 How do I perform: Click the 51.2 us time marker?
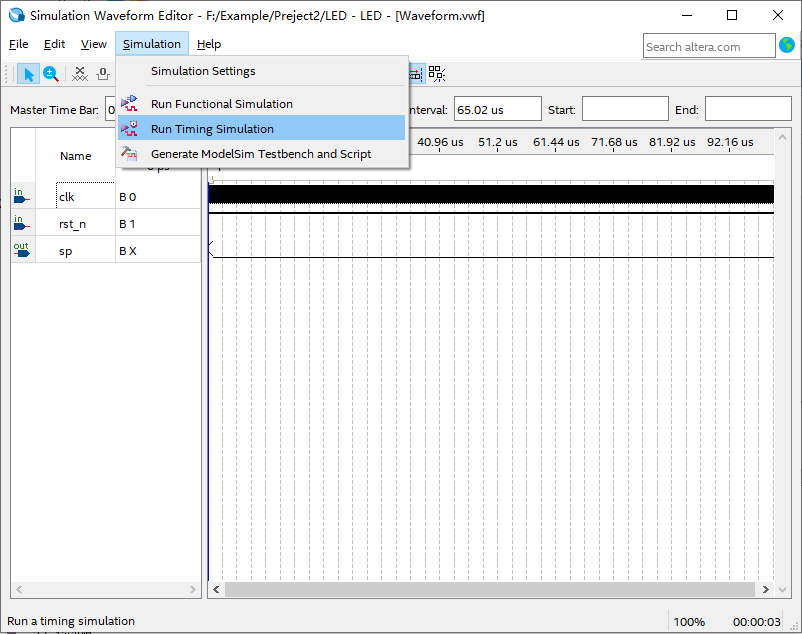[x=498, y=142]
